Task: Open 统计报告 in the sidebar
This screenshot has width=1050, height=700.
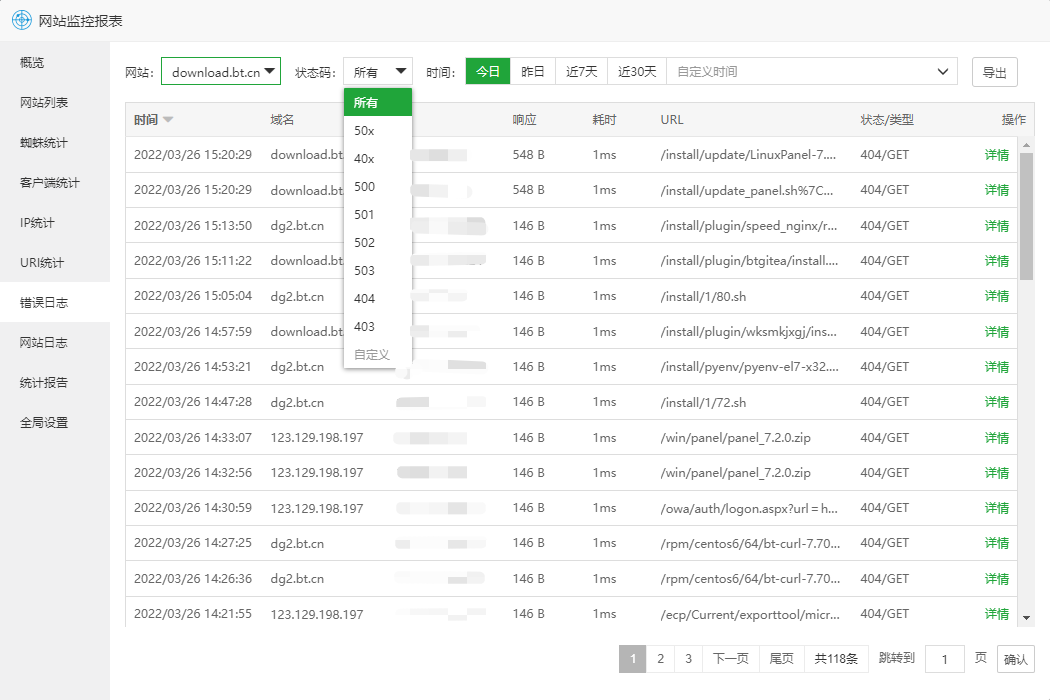Action: pyautogui.click(x=55, y=382)
